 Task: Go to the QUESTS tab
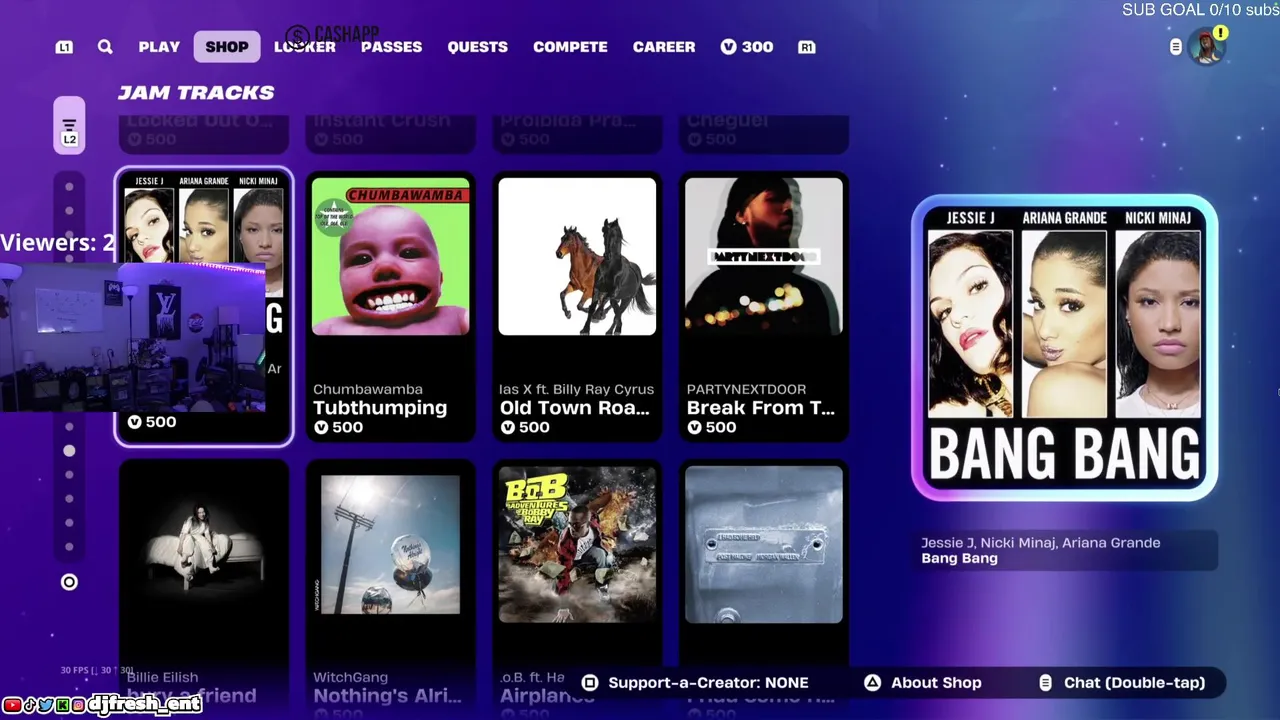pyautogui.click(x=477, y=47)
